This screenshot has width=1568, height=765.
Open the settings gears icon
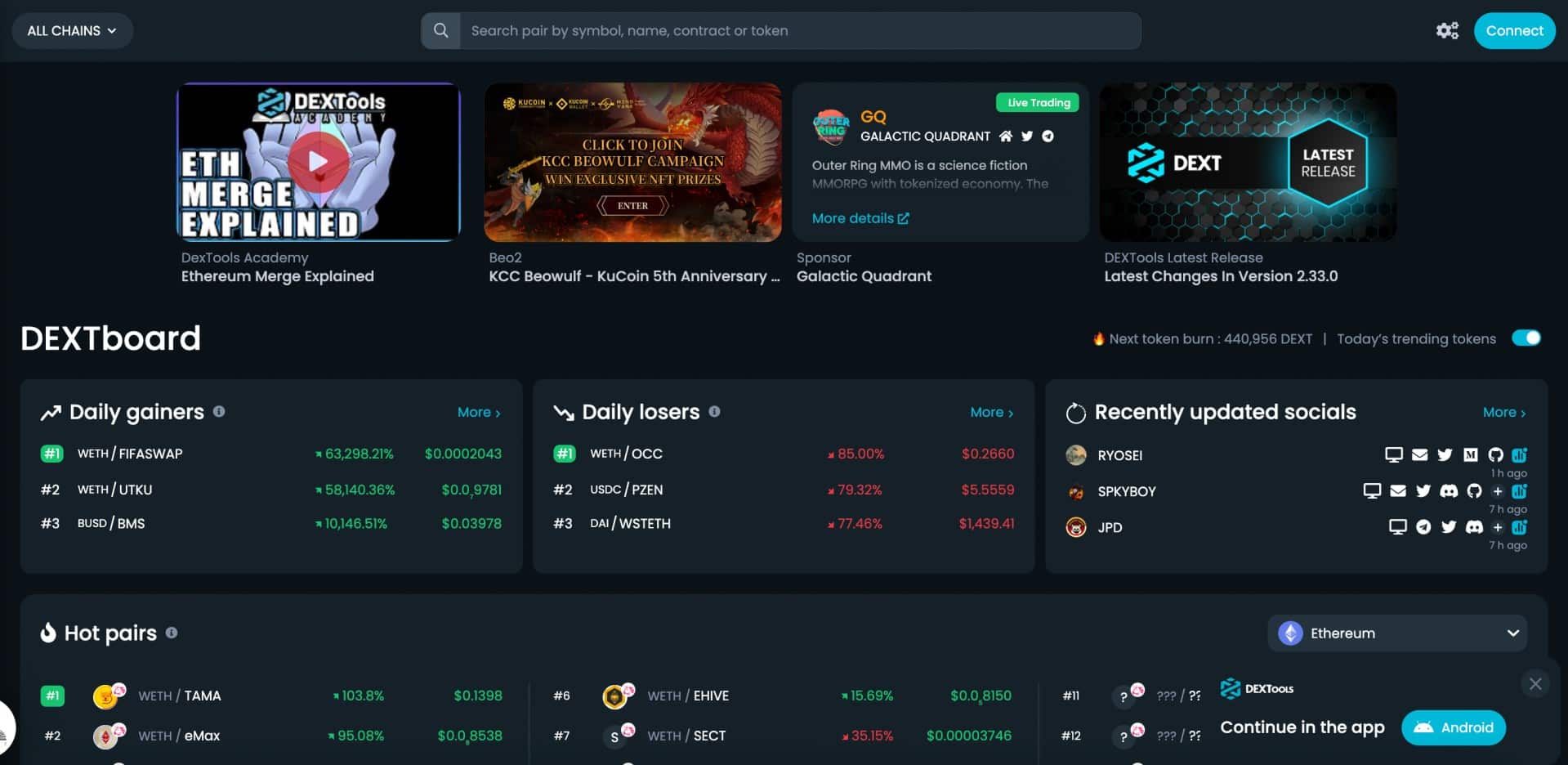[1447, 30]
